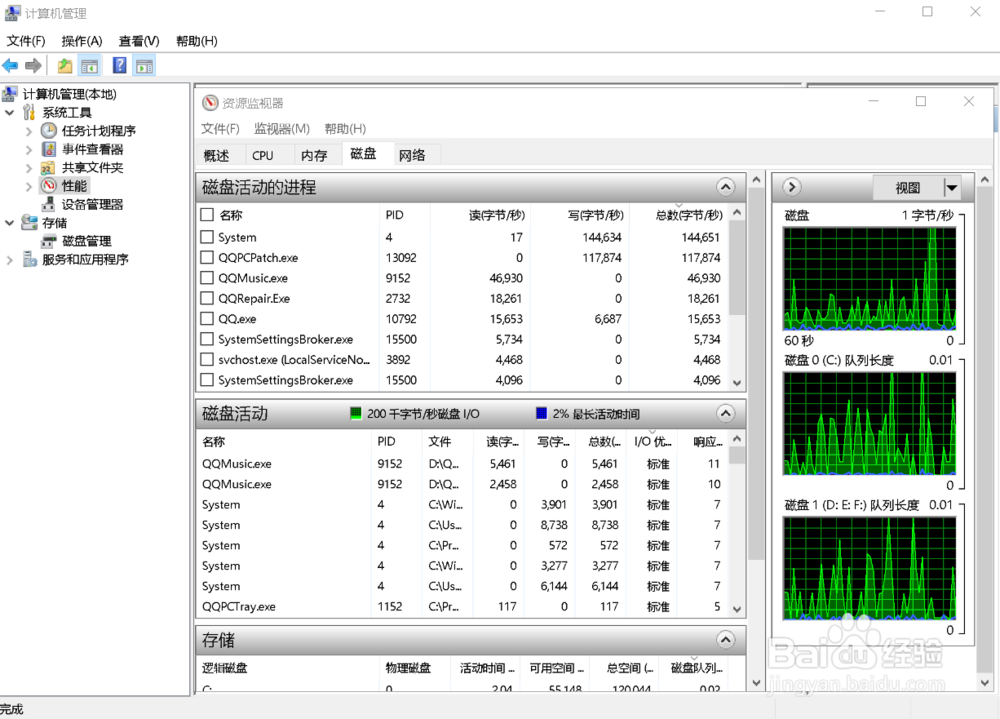Screen dimensions: 1000x719
Task: Open the 帮助(H) menu in Resource Monitor
Action: click(x=345, y=129)
